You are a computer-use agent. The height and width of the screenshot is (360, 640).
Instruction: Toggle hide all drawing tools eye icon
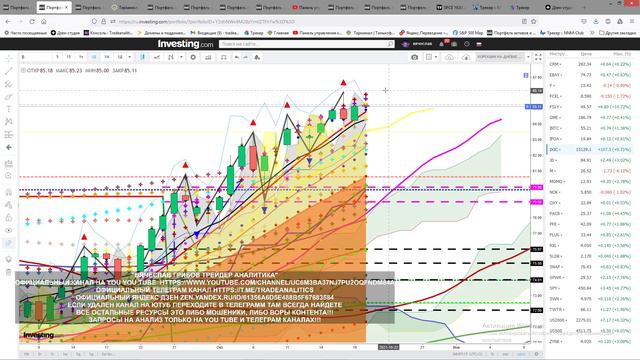click(9, 230)
